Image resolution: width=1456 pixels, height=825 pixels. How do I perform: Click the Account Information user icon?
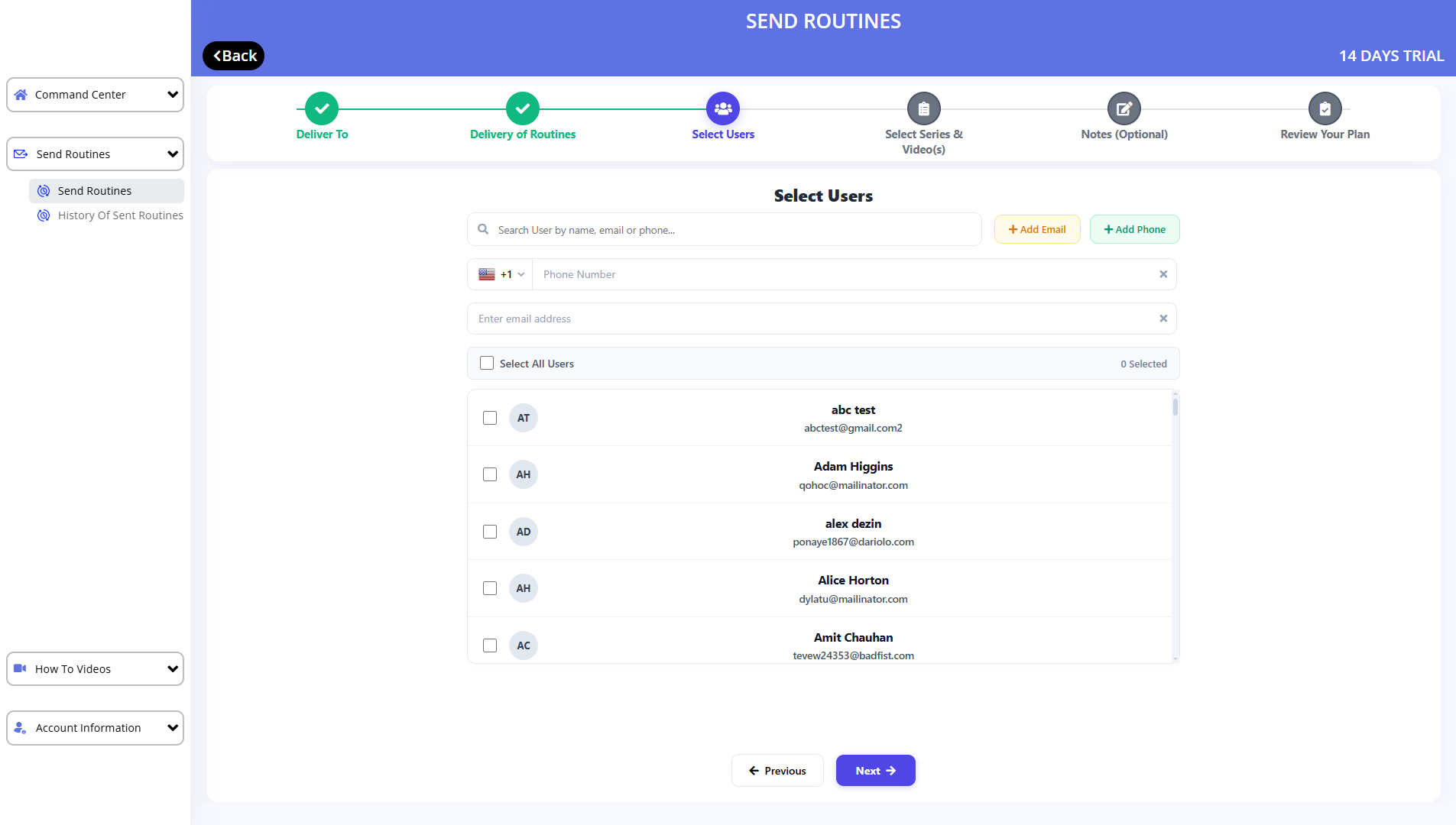(x=21, y=728)
